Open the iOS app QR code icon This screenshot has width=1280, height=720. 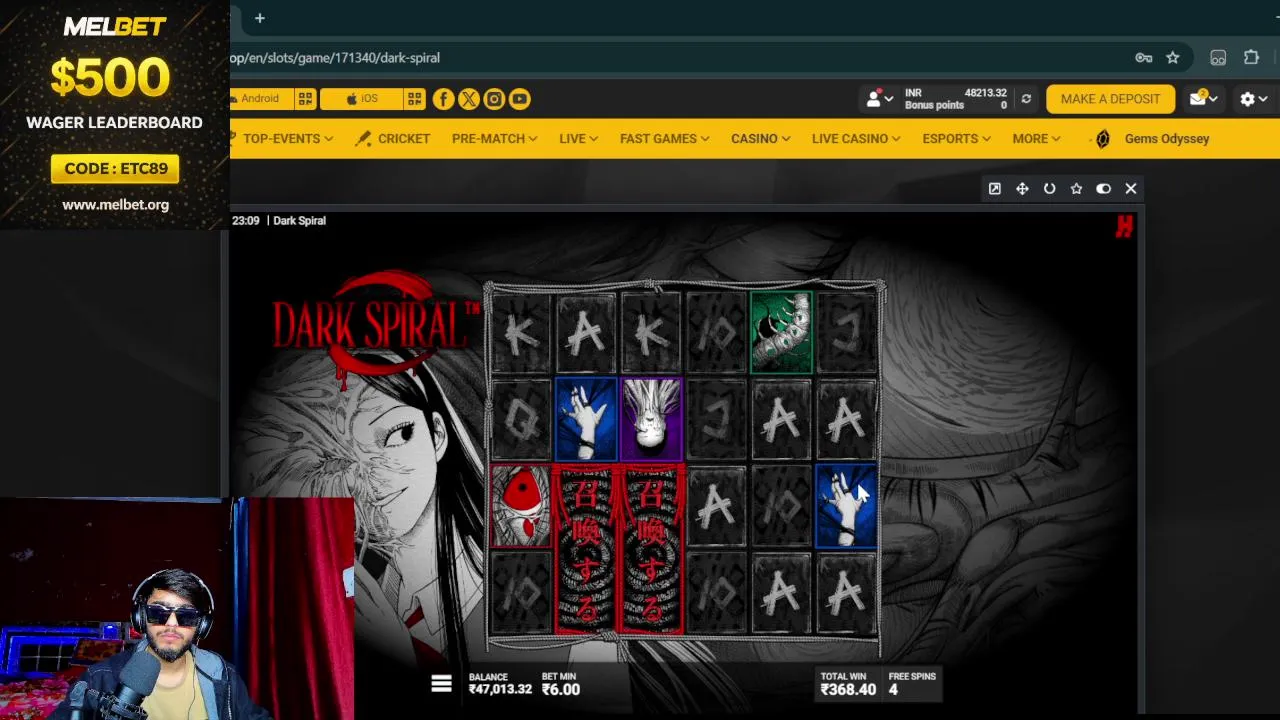pos(414,99)
